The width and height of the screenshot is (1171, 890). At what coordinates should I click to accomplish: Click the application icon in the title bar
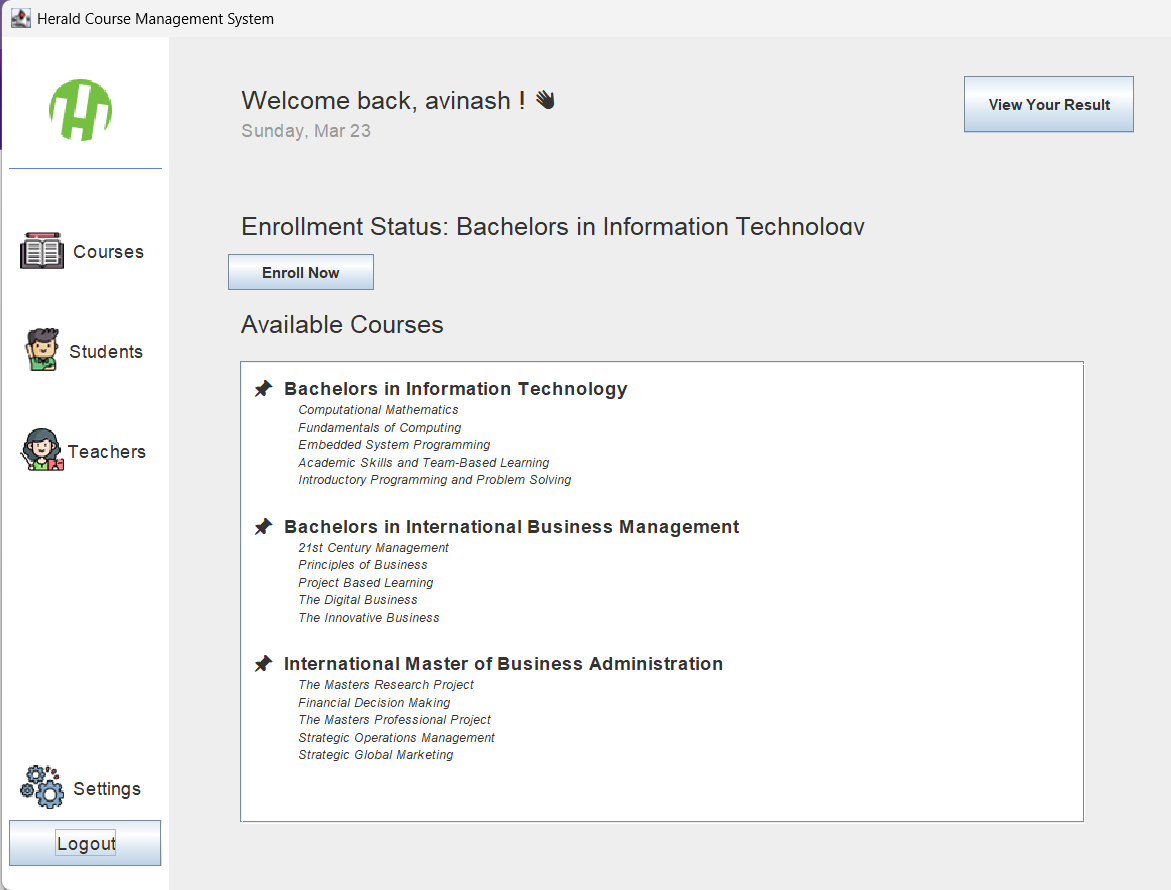(20, 17)
